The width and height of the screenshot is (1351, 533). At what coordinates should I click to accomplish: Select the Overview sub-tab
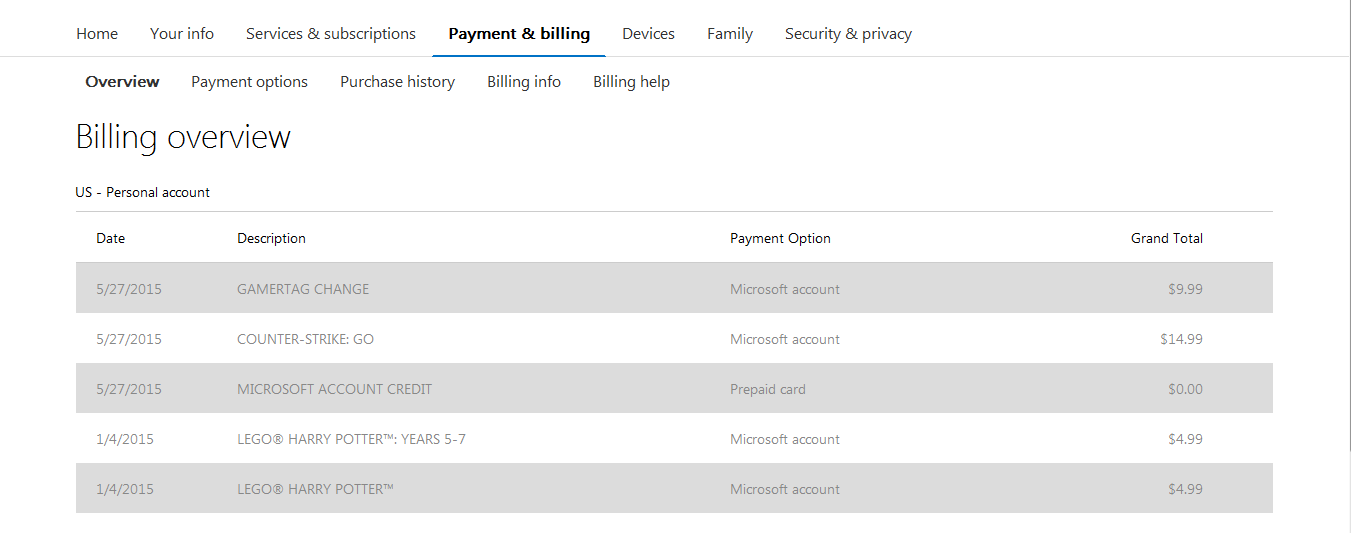click(122, 82)
